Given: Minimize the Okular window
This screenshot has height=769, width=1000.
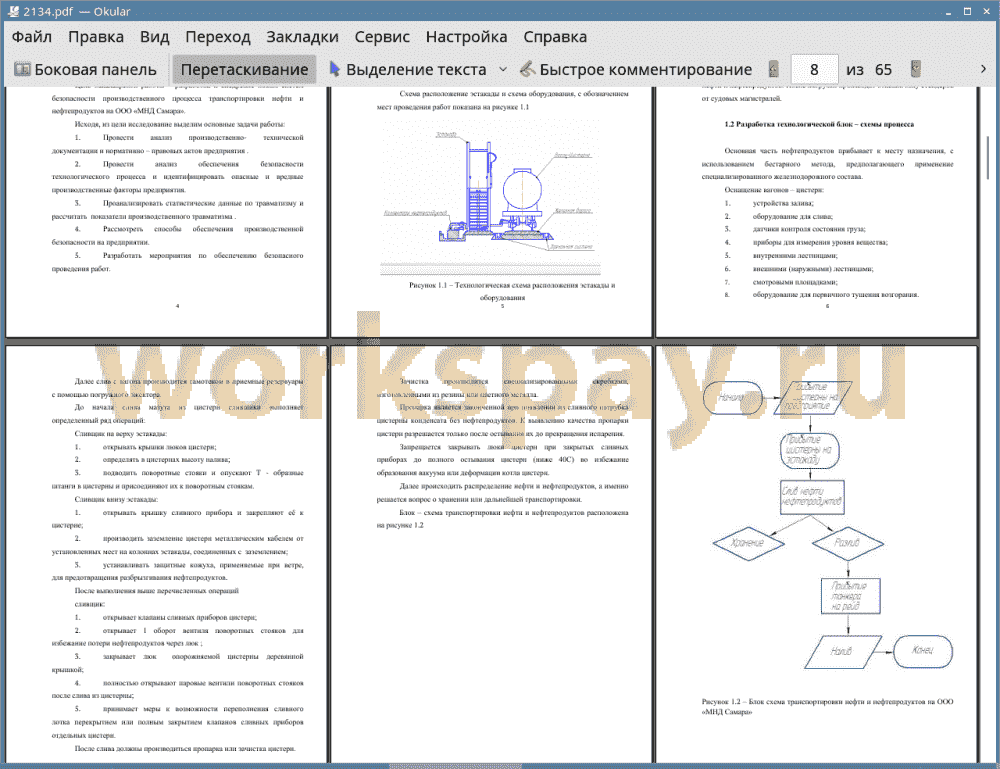Looking at the screenshot, I should 948,11.
